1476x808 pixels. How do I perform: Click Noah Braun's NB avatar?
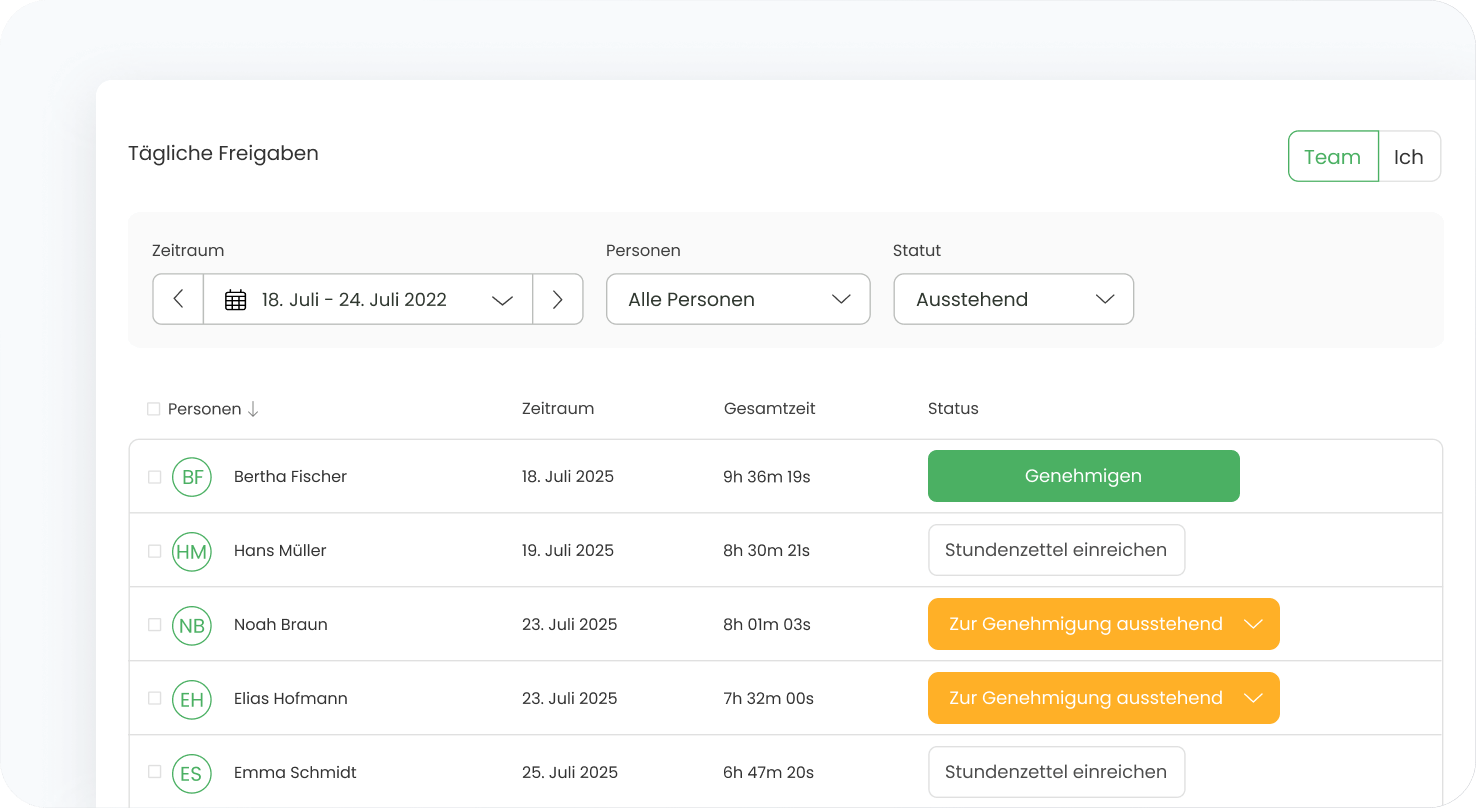point(192,625)
